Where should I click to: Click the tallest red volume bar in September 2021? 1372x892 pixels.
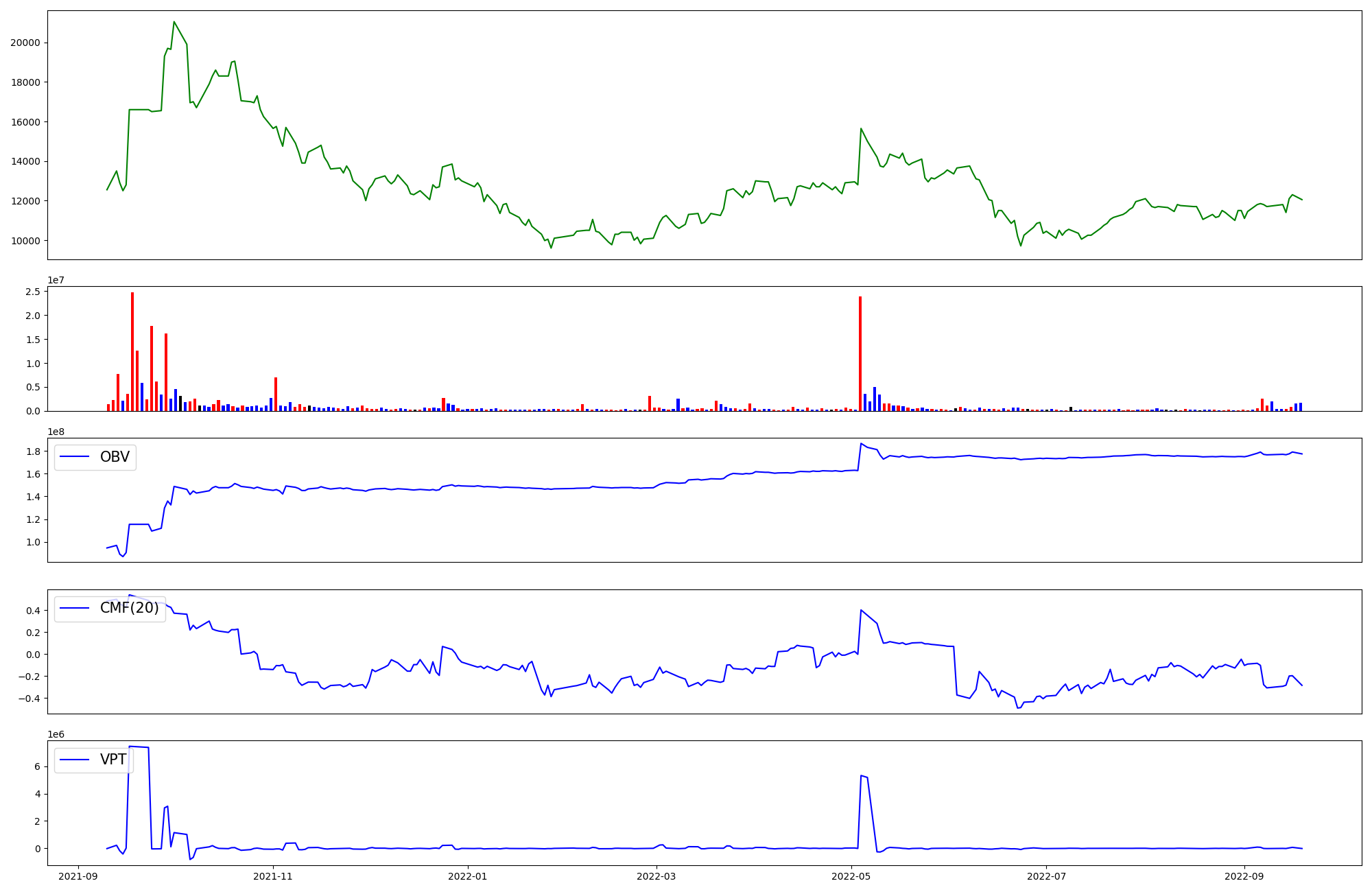(132, 351)
